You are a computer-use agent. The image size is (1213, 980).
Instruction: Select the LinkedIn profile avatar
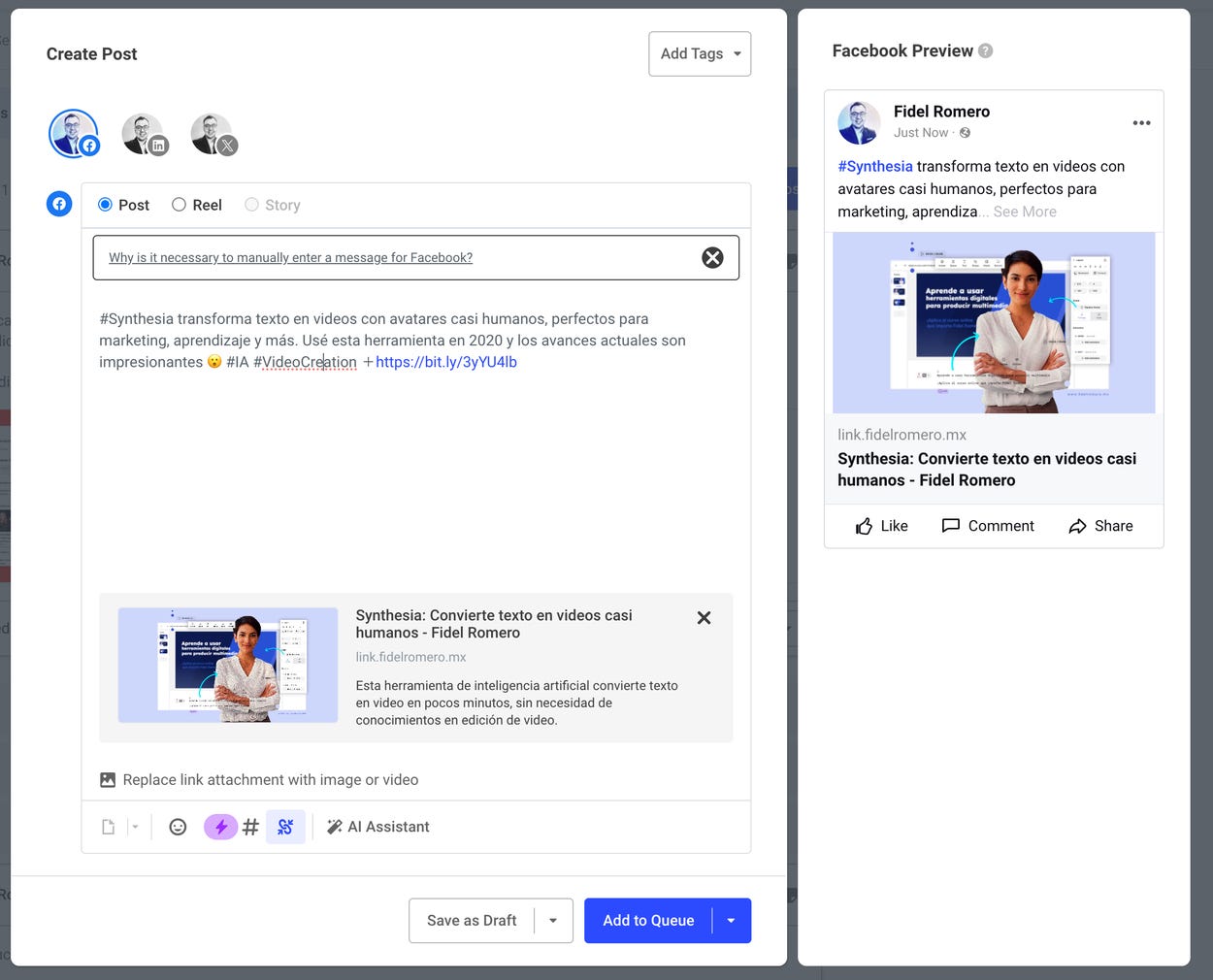pos(145,134)
